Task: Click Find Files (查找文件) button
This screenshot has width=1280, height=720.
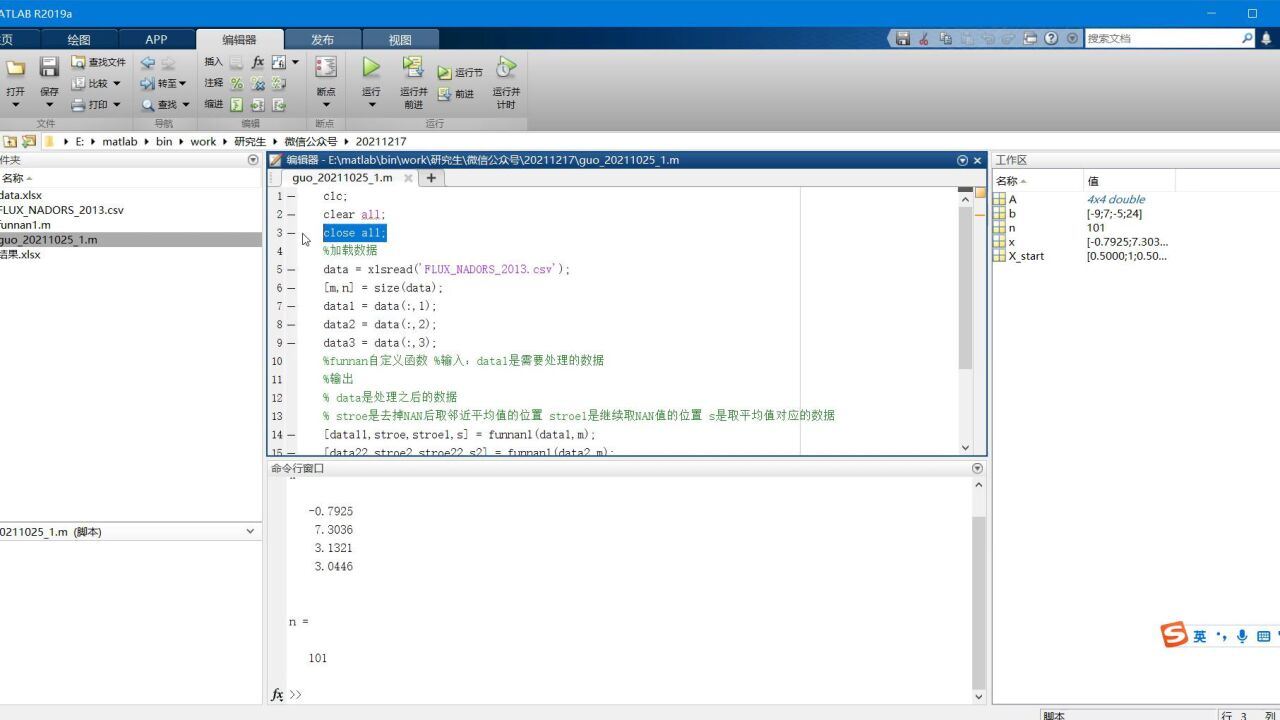Action: click(98, 62)
